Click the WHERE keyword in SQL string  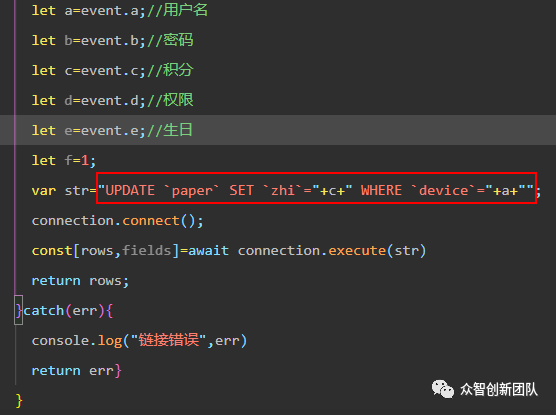(381, 190)
